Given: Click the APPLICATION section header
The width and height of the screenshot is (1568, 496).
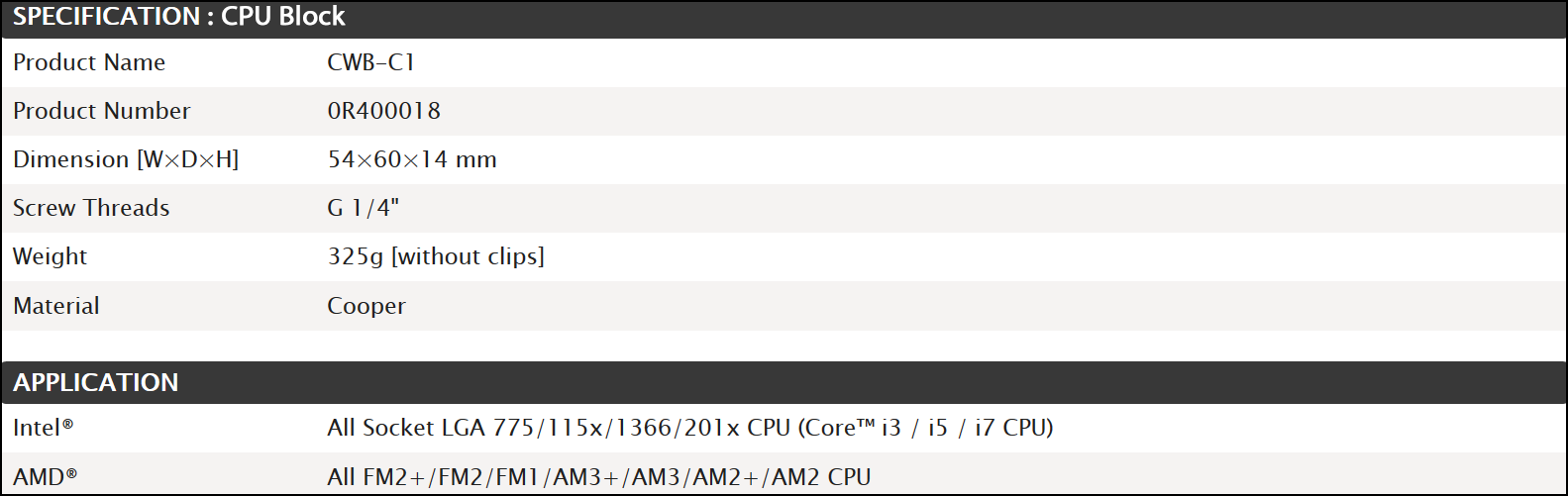Looking at the screenshot, I should click(x=96, y=383).
